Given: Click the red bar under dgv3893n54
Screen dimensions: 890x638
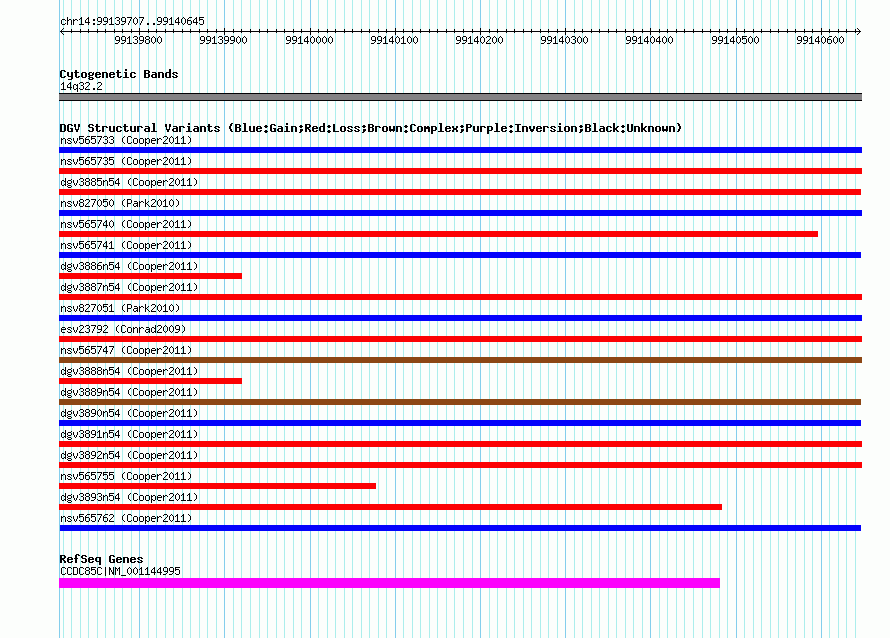Looking at the screenshot, I should (391, 507).
